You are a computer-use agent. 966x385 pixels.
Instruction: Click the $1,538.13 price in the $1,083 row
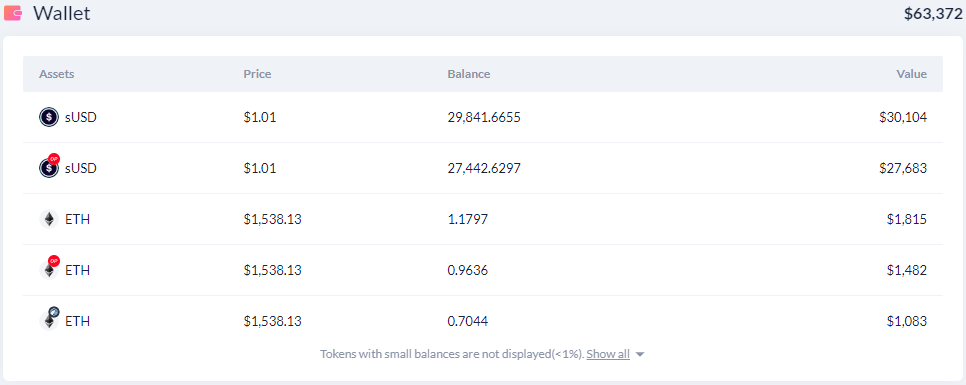point(272,321)
